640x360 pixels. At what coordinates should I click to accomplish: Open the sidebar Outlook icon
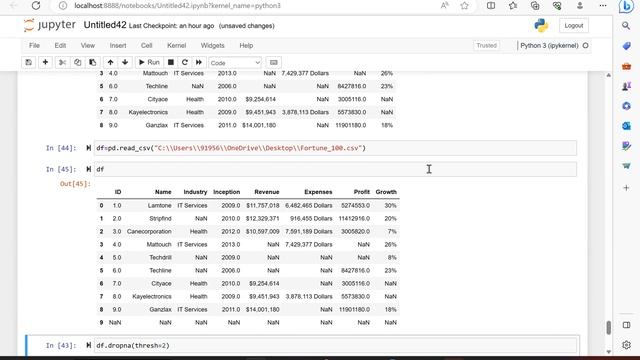pyautogui.click(x=626, y=126)
